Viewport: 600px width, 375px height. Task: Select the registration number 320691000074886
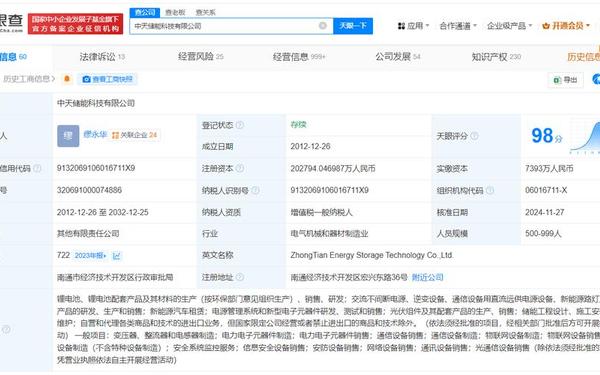coord(89,190)
